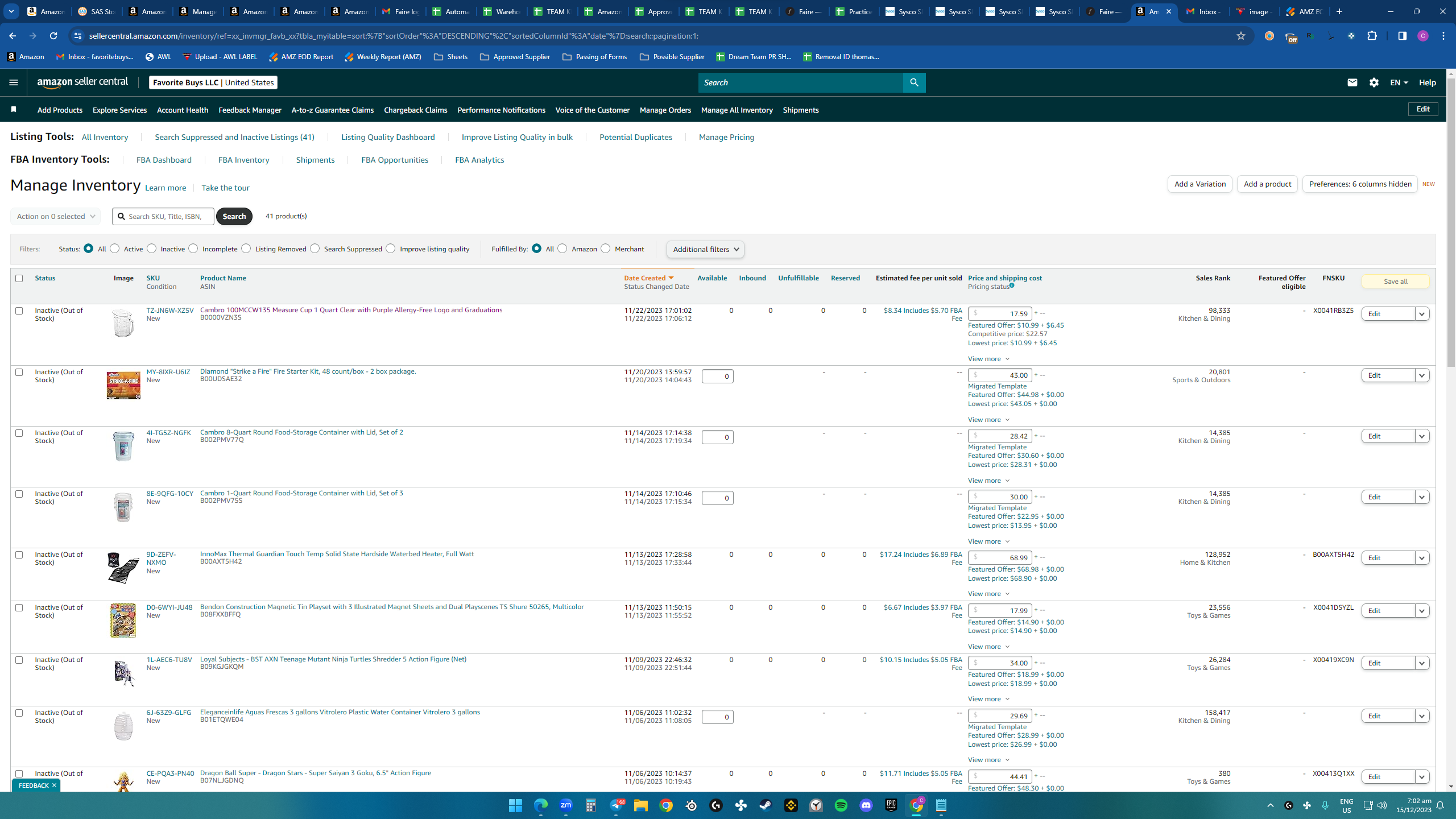Open the messages envelope icon
Image resolution: width=1456 pixels, height=819 pixels.
pyautogui.click(x=1352, y=82)
